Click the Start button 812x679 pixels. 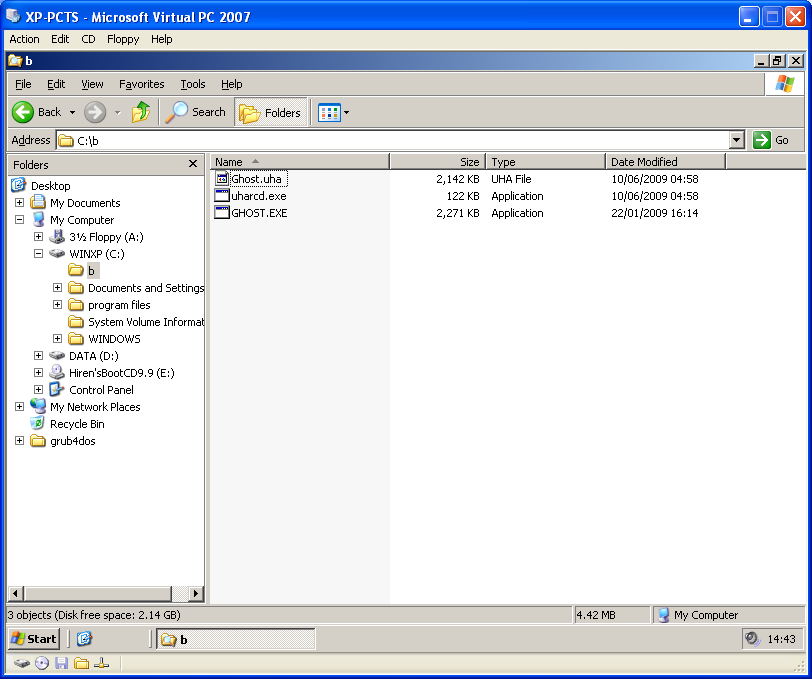pos(34,639)
